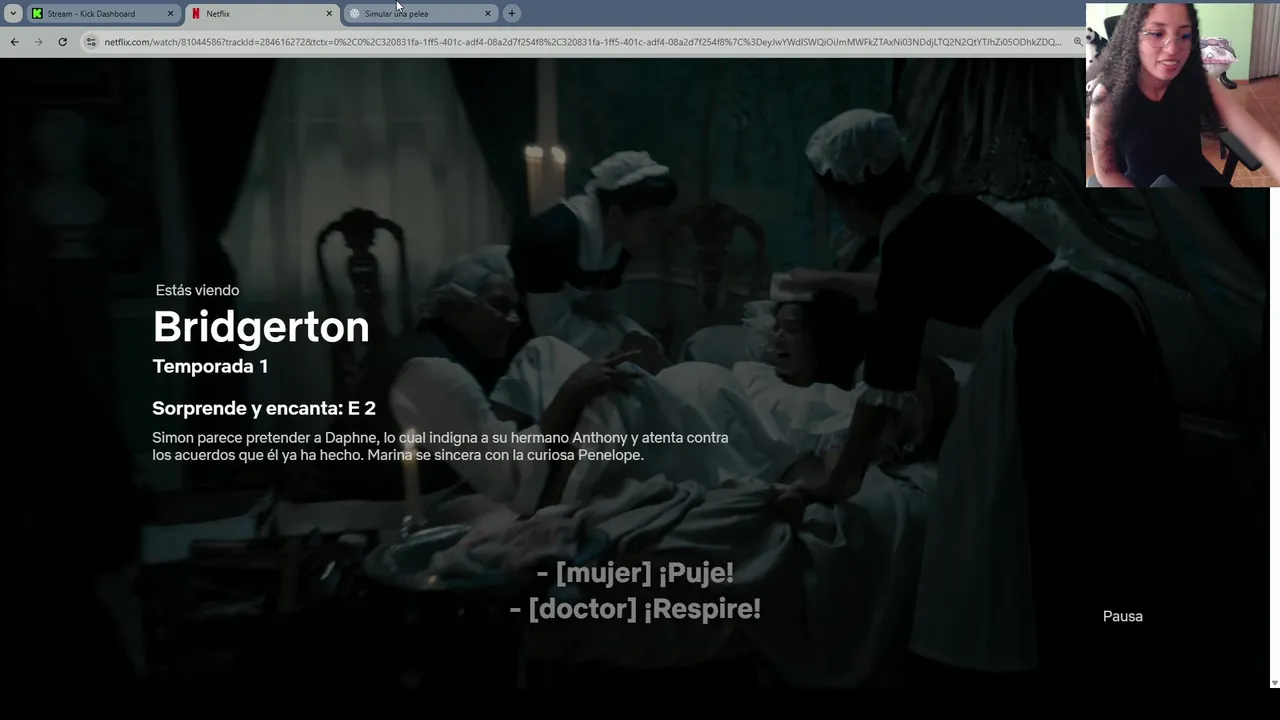
Task: Click the Sorprende y encanta: E 2 episode title
Action: 264,408
